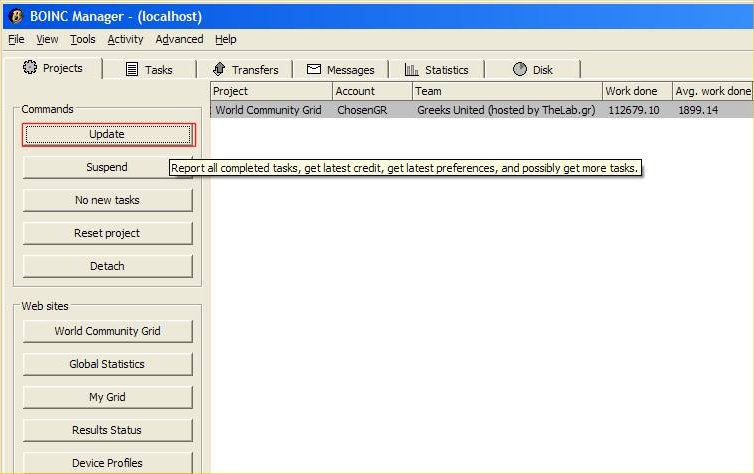Click the BOINC logo icon in title bar
754x474 pixels.
point(16,16)
